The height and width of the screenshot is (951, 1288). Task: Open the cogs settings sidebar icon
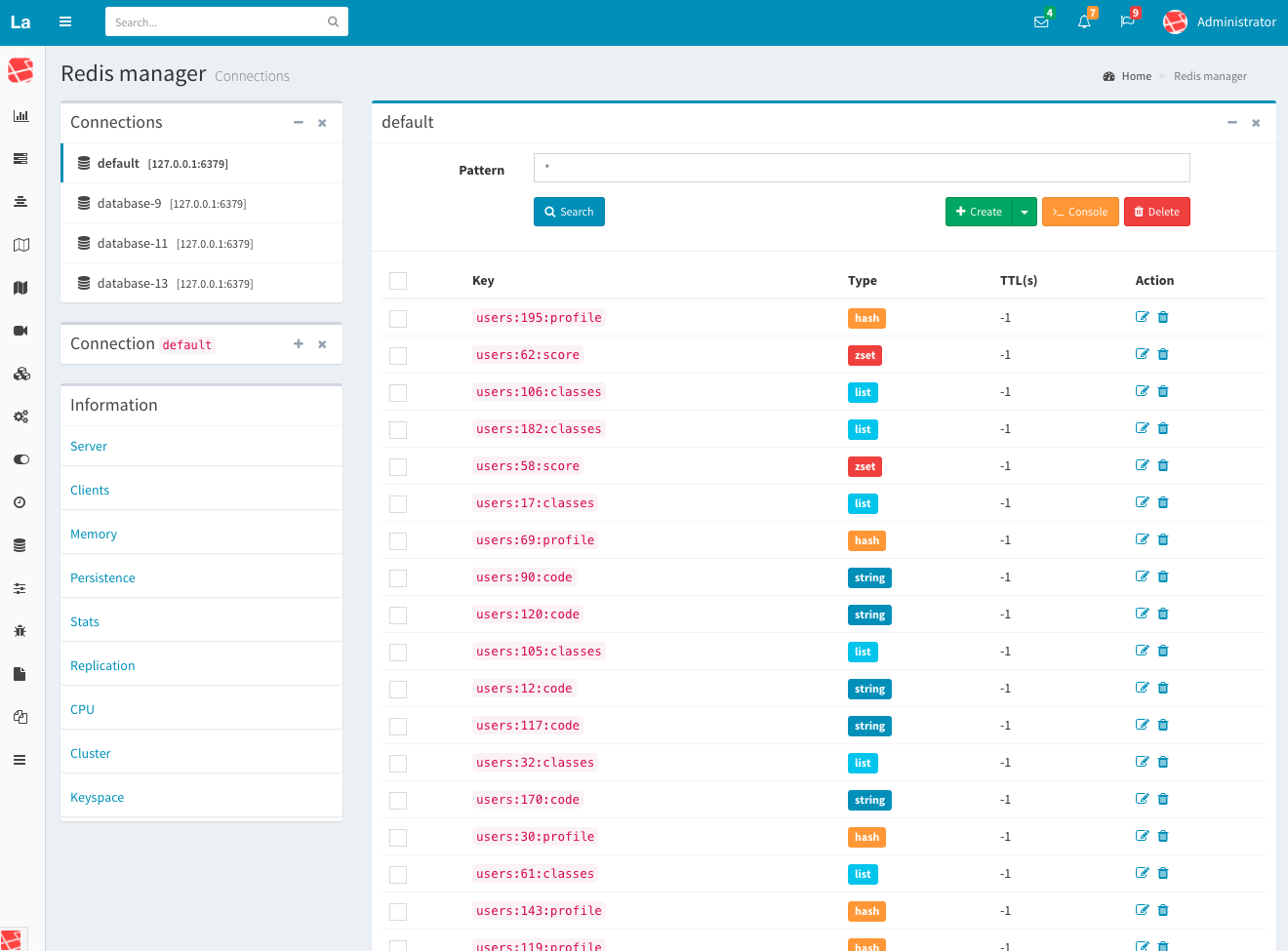(x=20, y=416)
